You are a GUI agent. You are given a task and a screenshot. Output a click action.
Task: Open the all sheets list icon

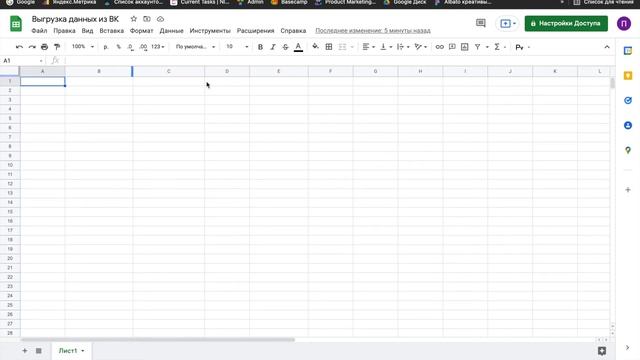[38, 351]
